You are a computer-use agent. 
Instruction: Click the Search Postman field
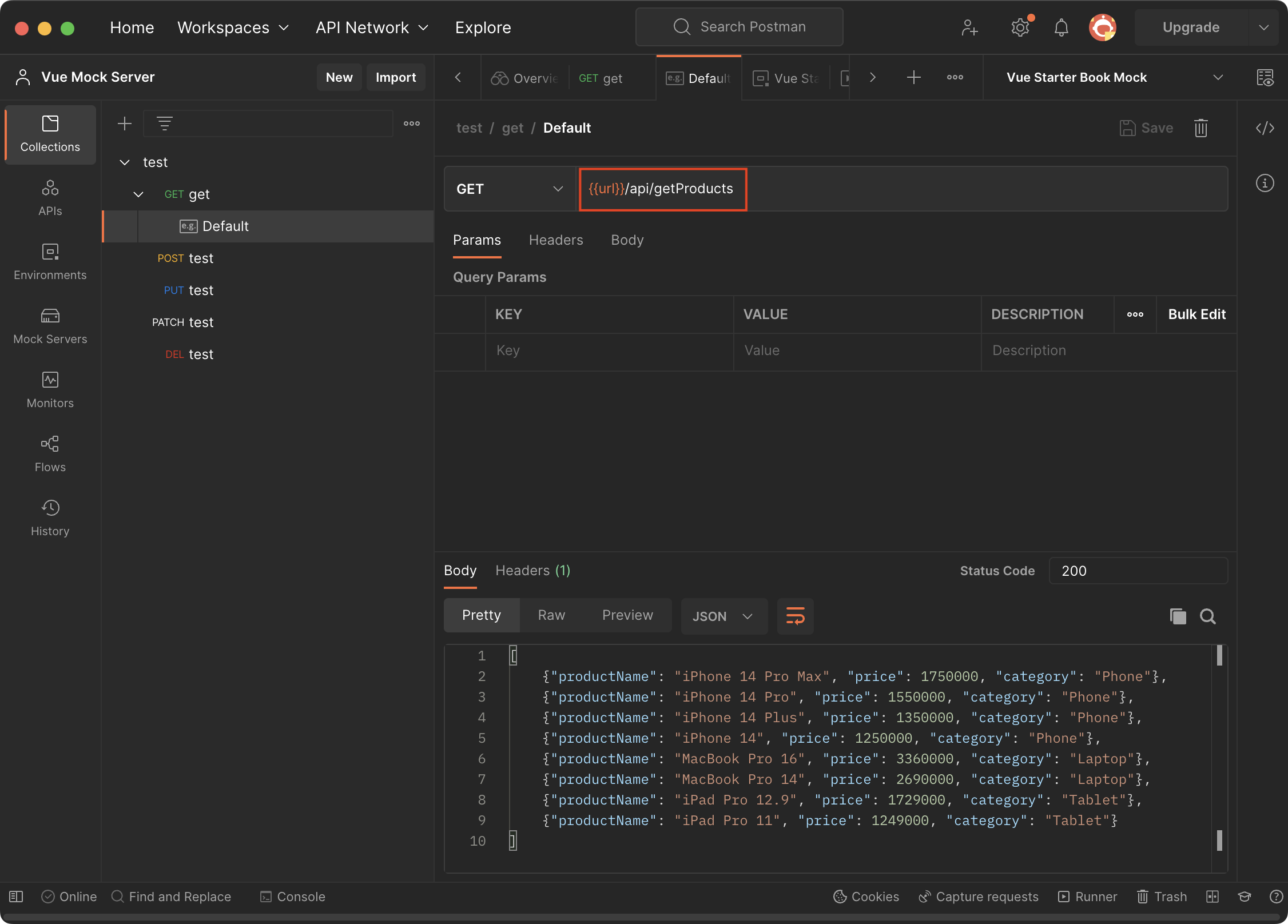(x=739, y=27)
